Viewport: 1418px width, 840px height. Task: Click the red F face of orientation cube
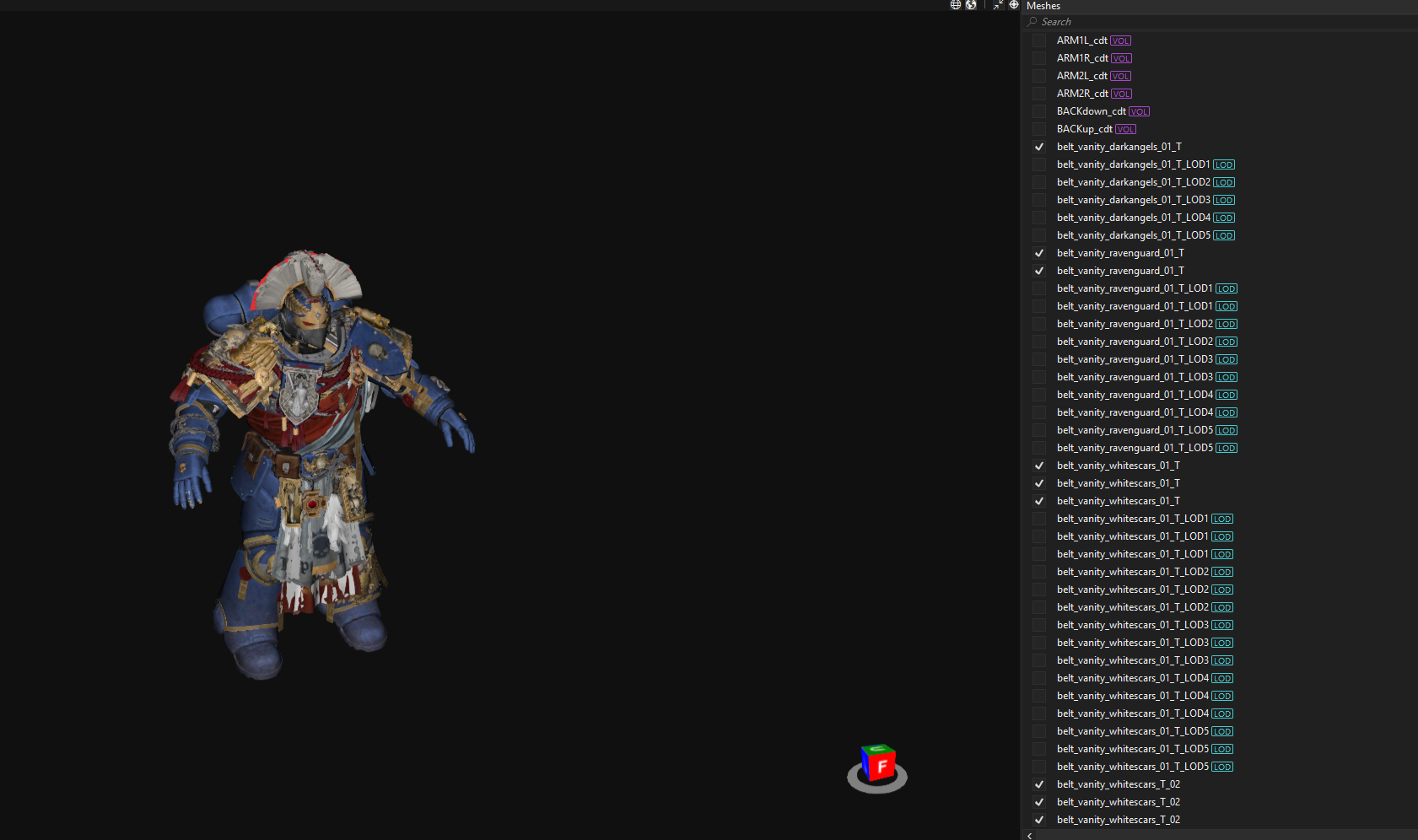pyautogui.click(x=882, y=767)
